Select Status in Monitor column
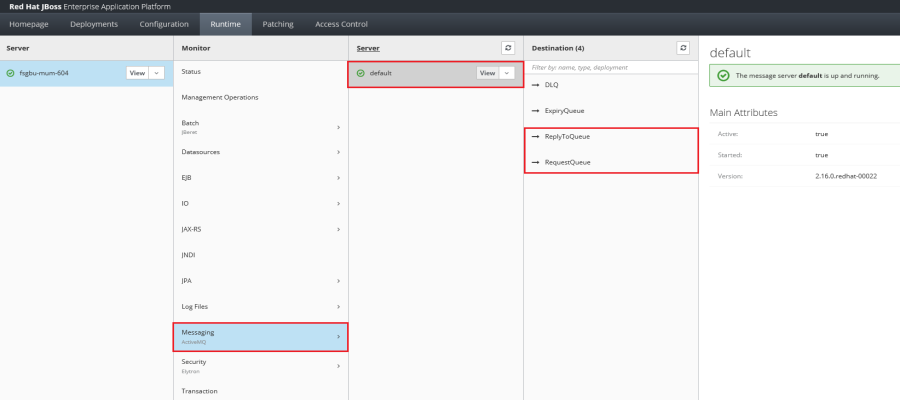The width and height of the screenshot is (900, 400). click(x=261, y=72)
